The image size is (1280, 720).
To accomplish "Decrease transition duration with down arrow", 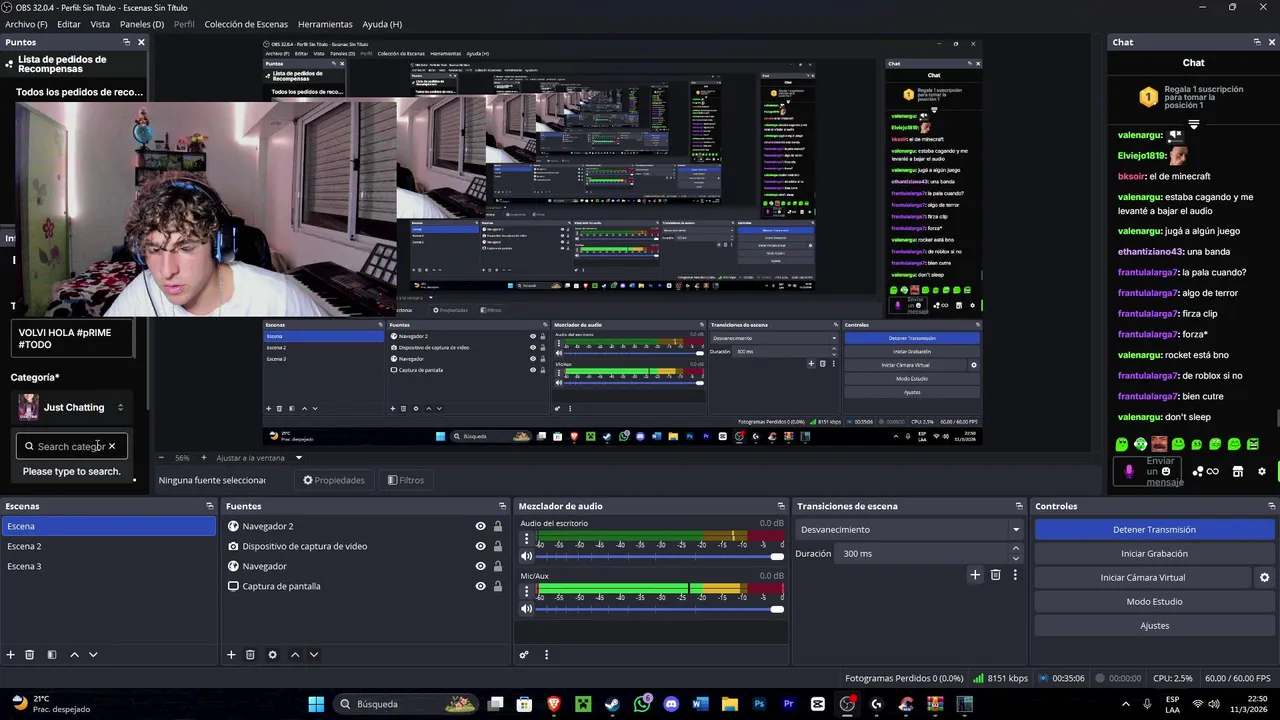I will point(1016,558).
